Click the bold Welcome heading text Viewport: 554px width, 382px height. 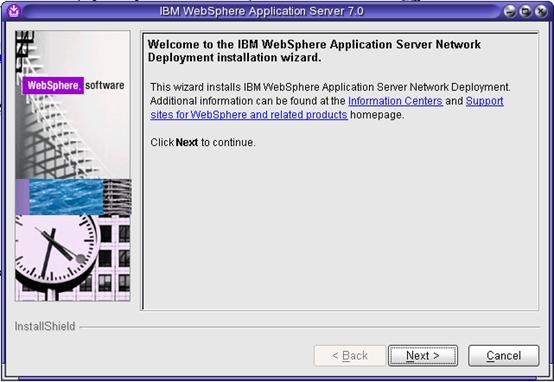(314, 51)
